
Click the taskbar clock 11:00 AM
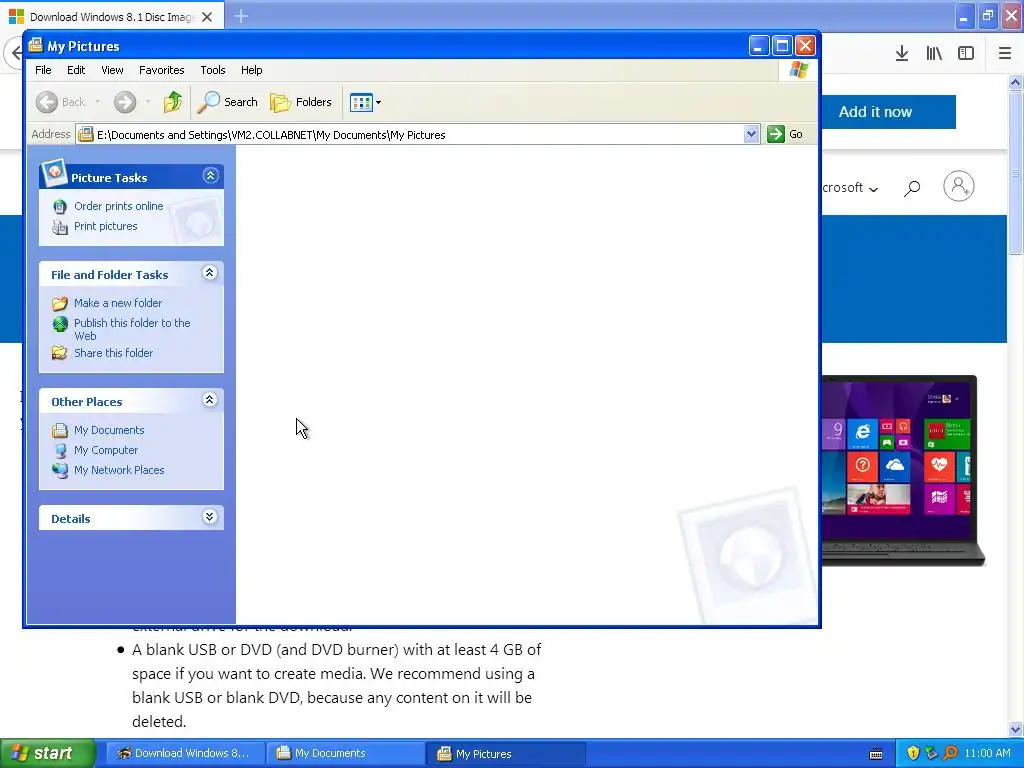987,754
